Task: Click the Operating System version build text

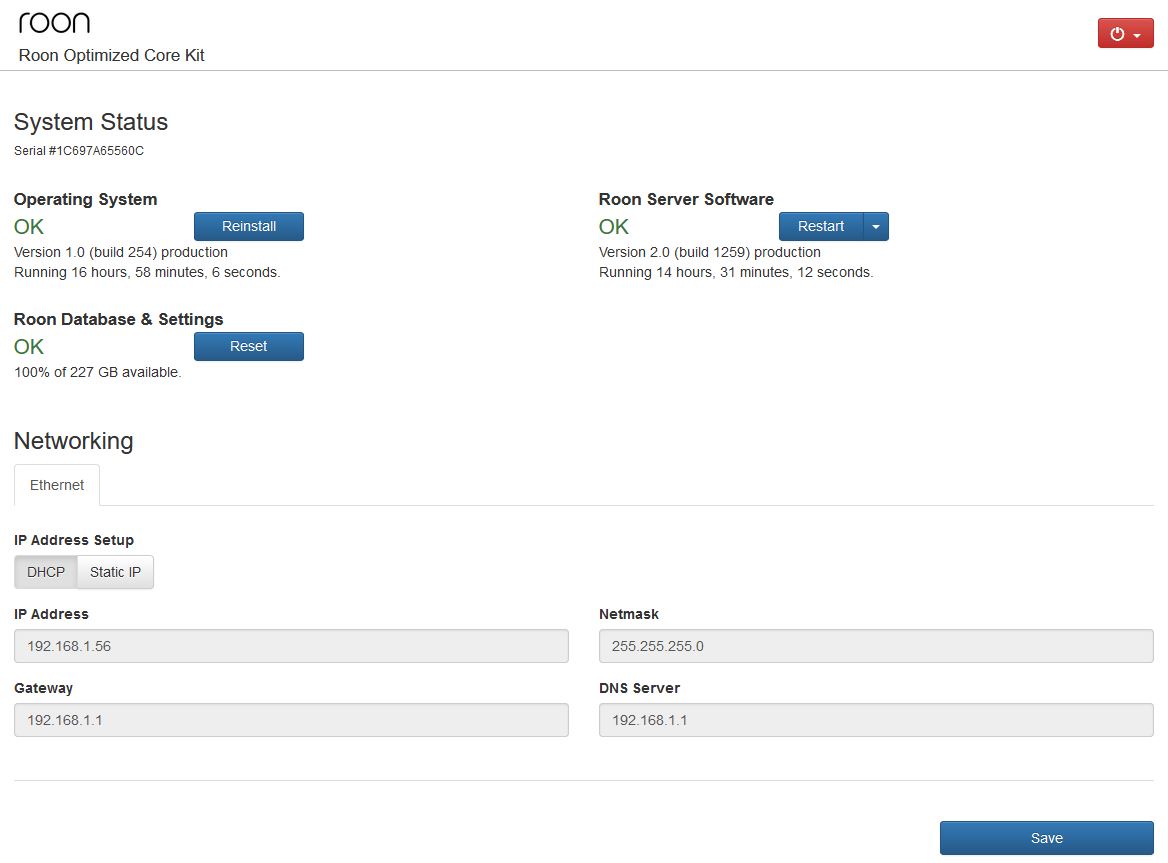Action: [x=121, y=252]
